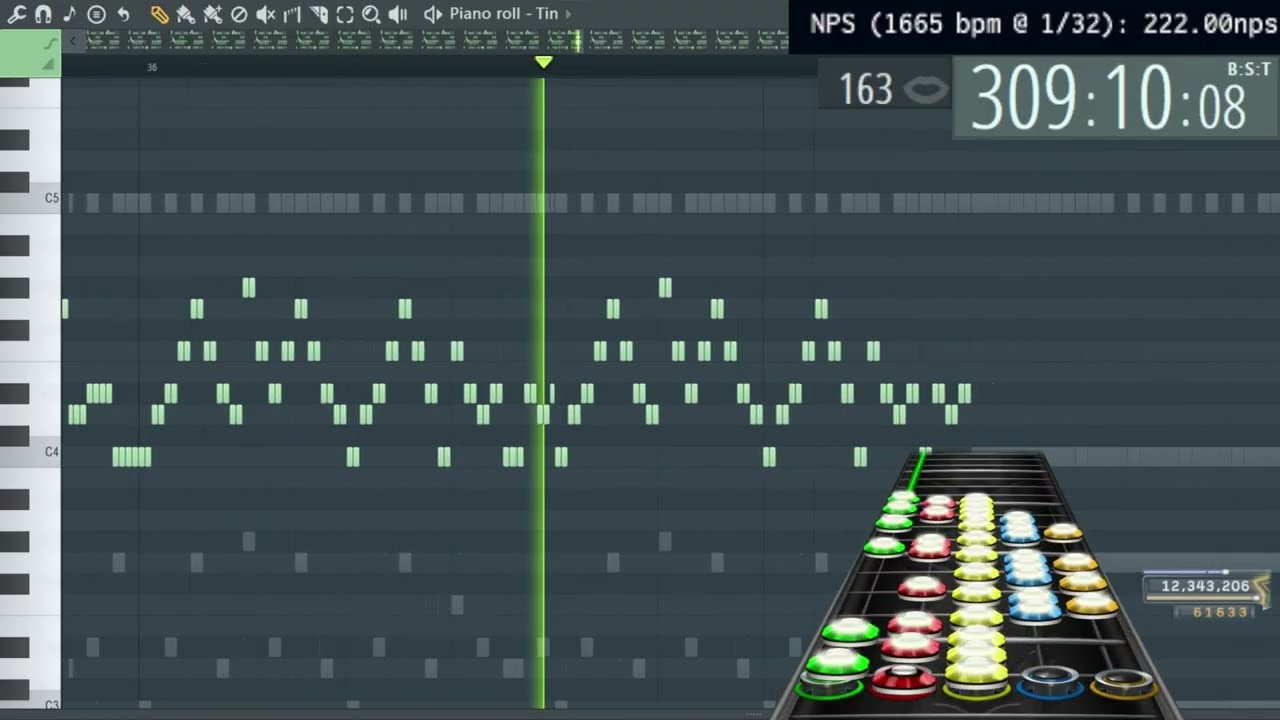Select the Delete tool
Image resolution: width=1280 pixels, height=720 pixels.
(x=239, y=14)
